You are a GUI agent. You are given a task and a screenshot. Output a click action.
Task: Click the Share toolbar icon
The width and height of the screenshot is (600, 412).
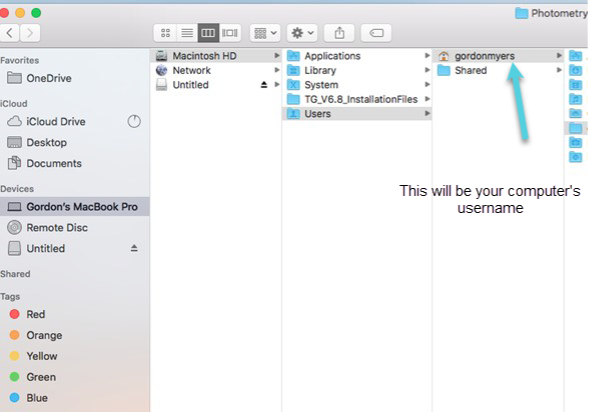coord(337,33)
